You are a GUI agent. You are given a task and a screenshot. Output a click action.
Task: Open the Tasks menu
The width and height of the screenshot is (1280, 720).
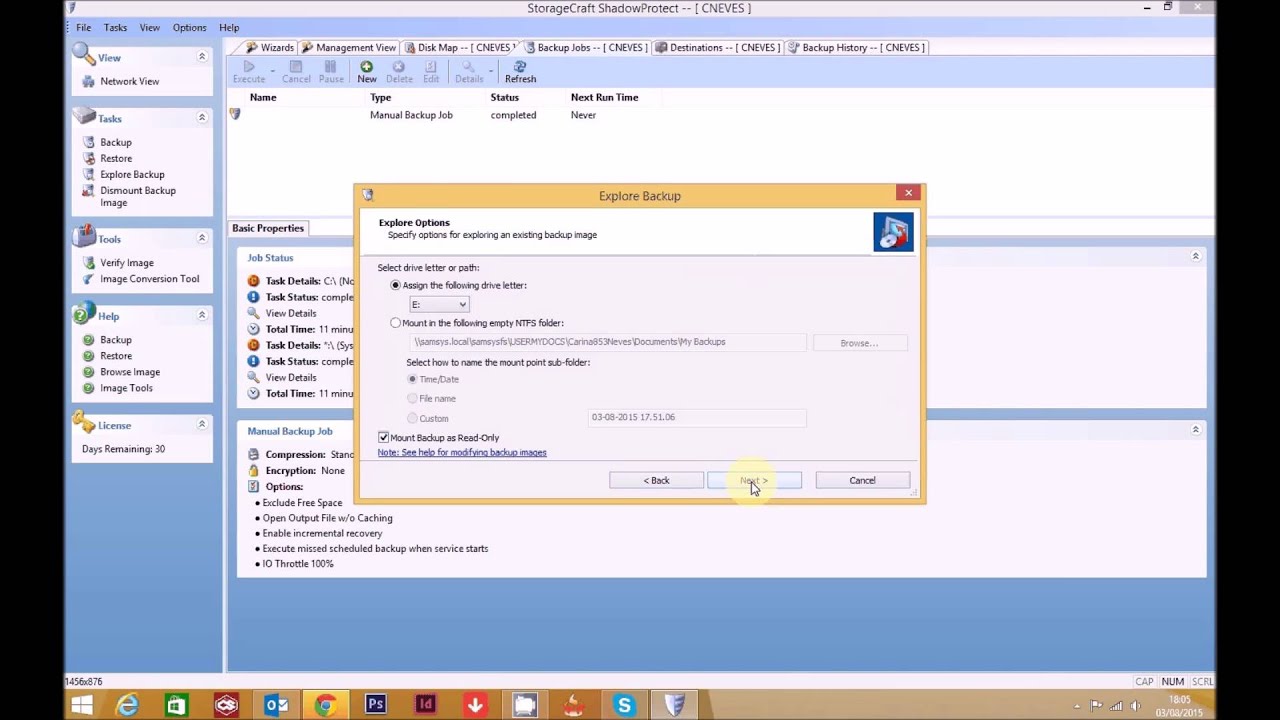coord(115,28)
